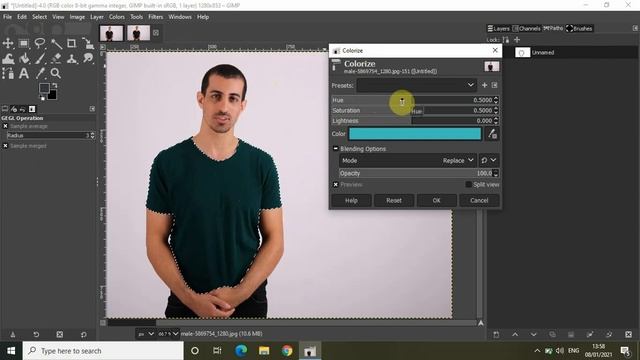The height and width of the screenshot is (360, 640).
Task: Open the File menu
Action: click(x=7, y=17)
